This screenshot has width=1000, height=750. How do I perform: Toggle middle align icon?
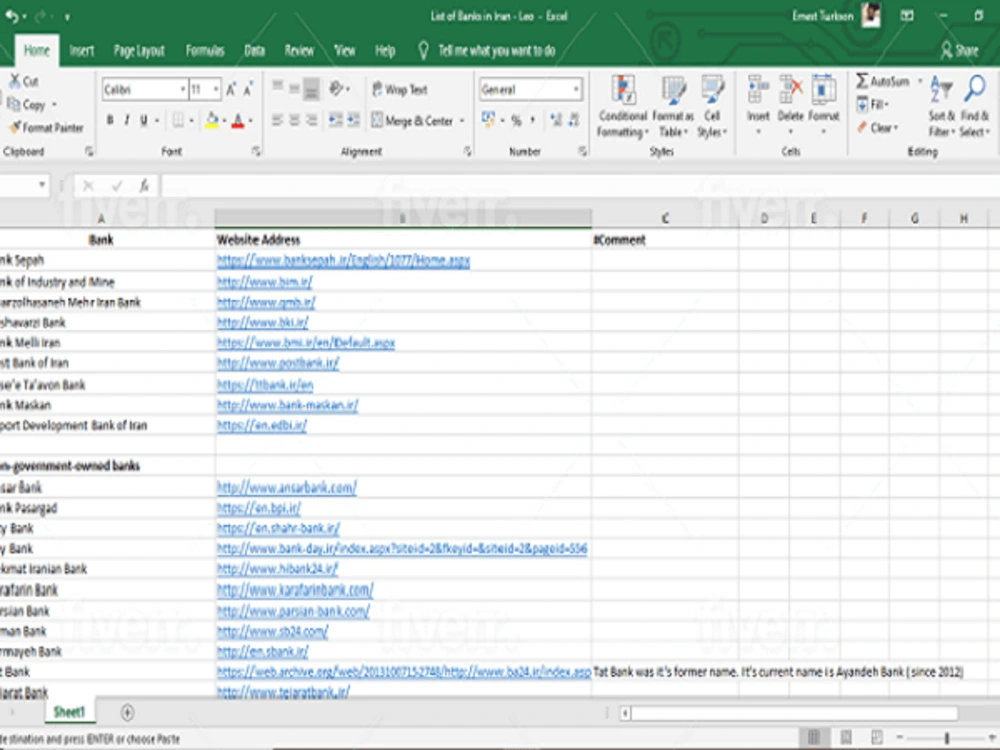[294, 88]
